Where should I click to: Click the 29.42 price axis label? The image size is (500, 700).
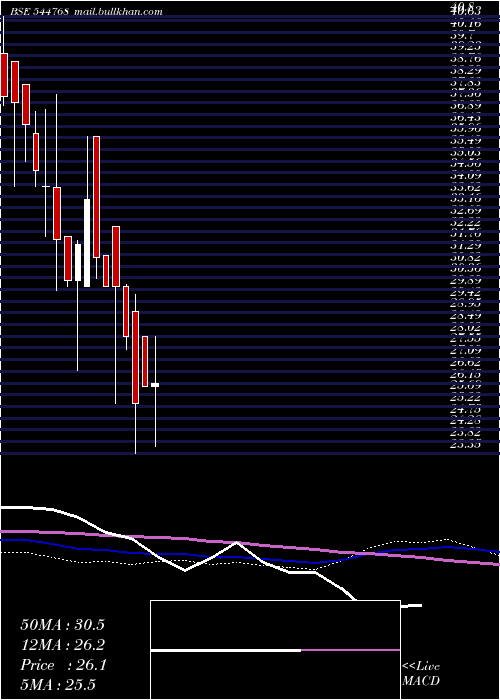(468, 293)
